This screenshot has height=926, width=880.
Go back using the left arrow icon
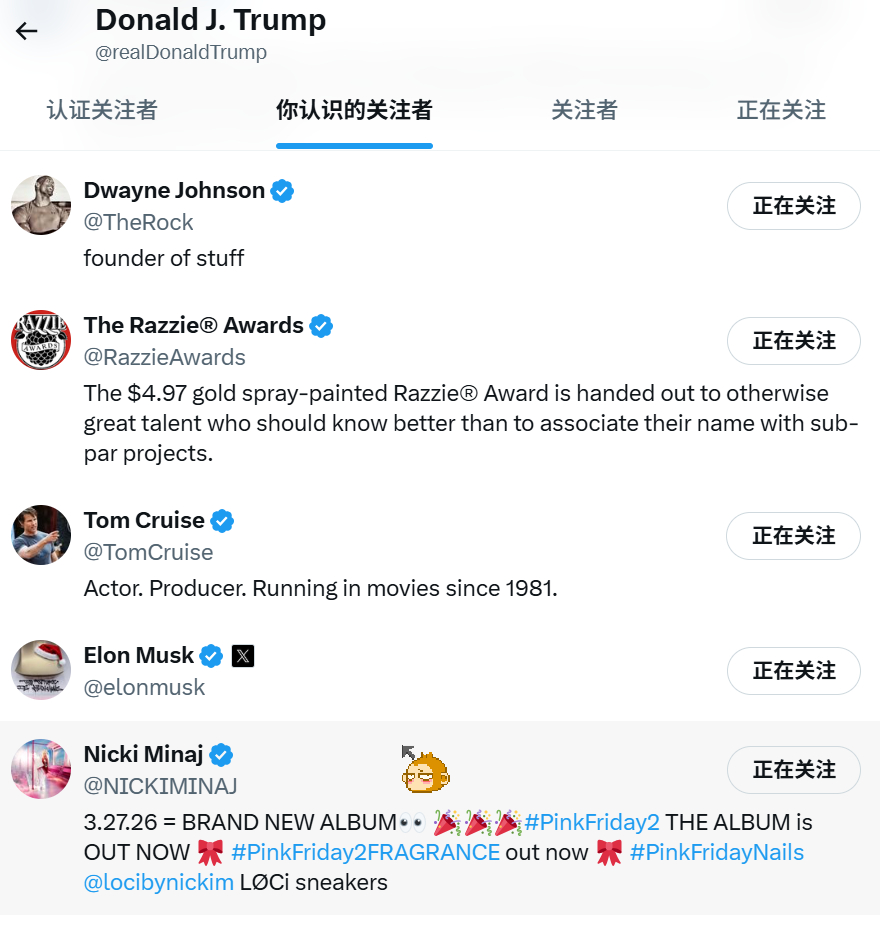(27, 31)
